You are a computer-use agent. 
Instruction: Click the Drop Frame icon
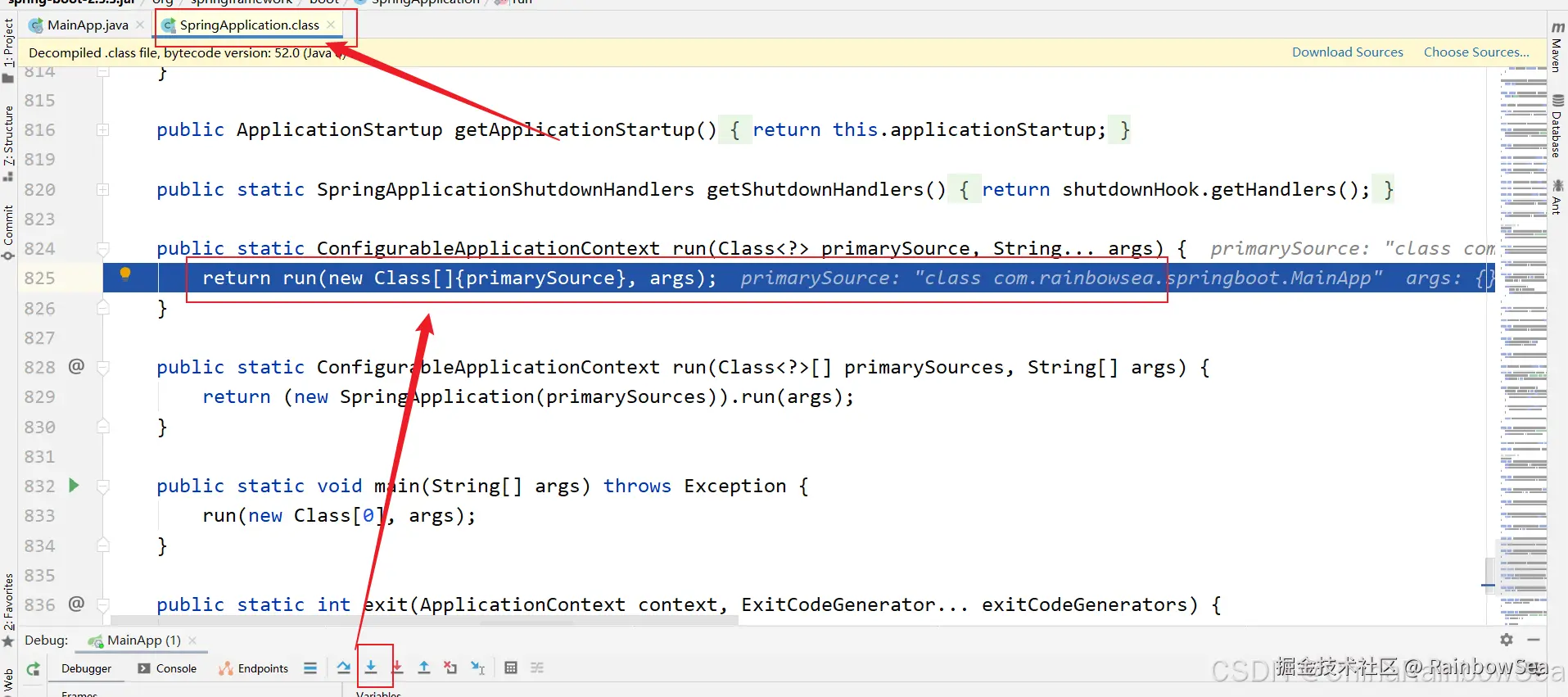click(450, 668)
